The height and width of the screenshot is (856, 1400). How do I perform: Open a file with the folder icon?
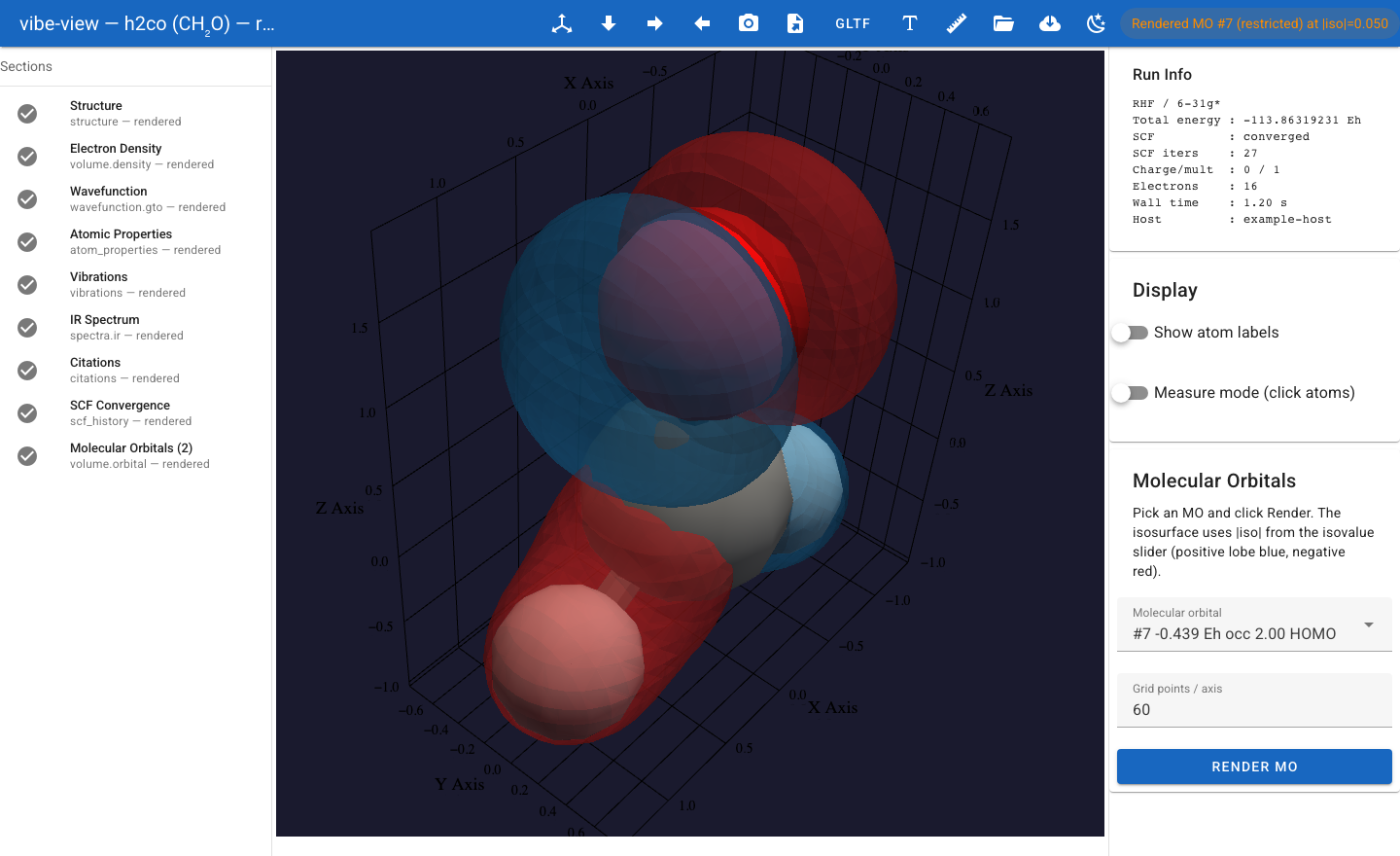click(x=1003, y=23)
